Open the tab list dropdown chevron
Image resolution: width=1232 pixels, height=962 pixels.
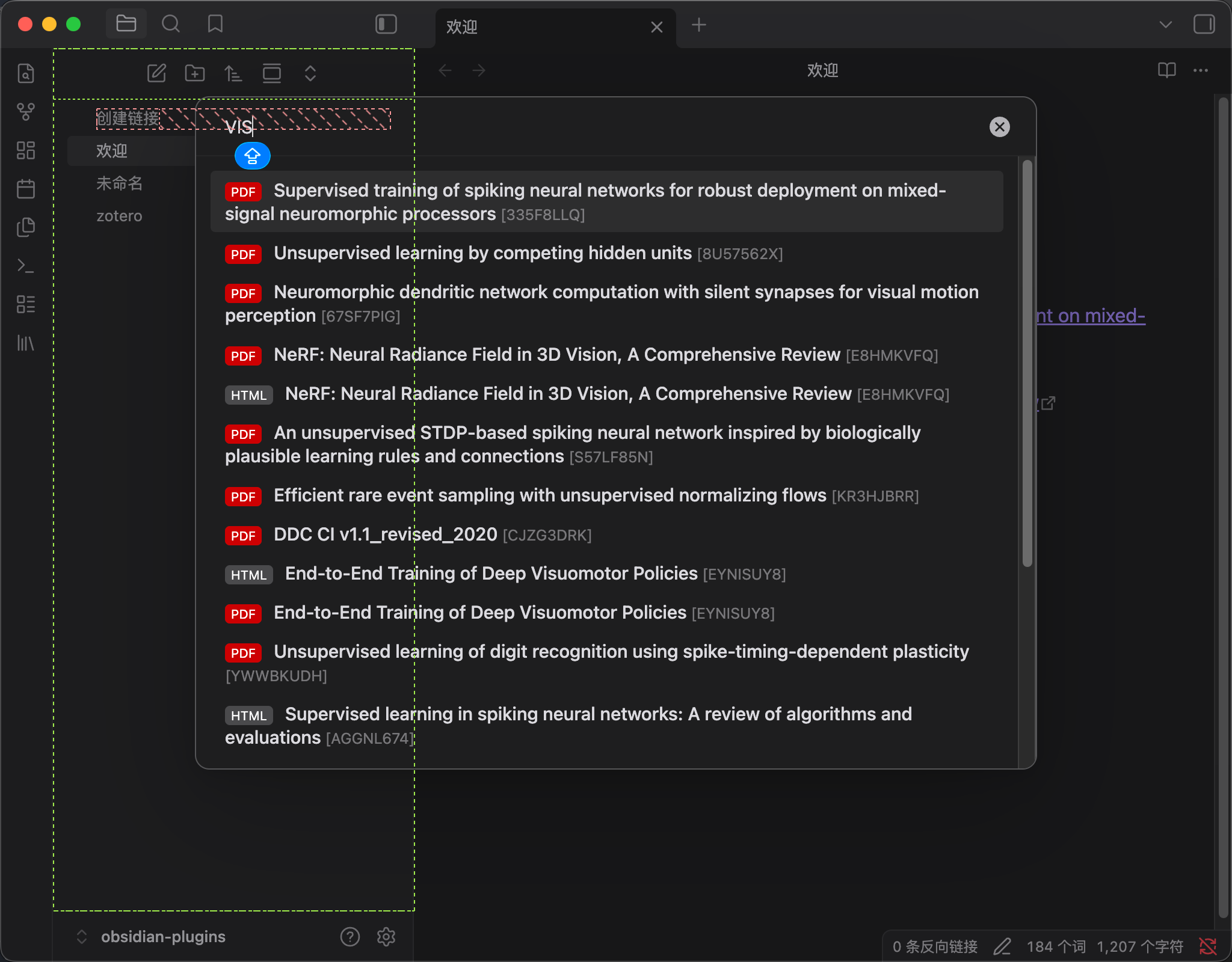click(1165, 25)
